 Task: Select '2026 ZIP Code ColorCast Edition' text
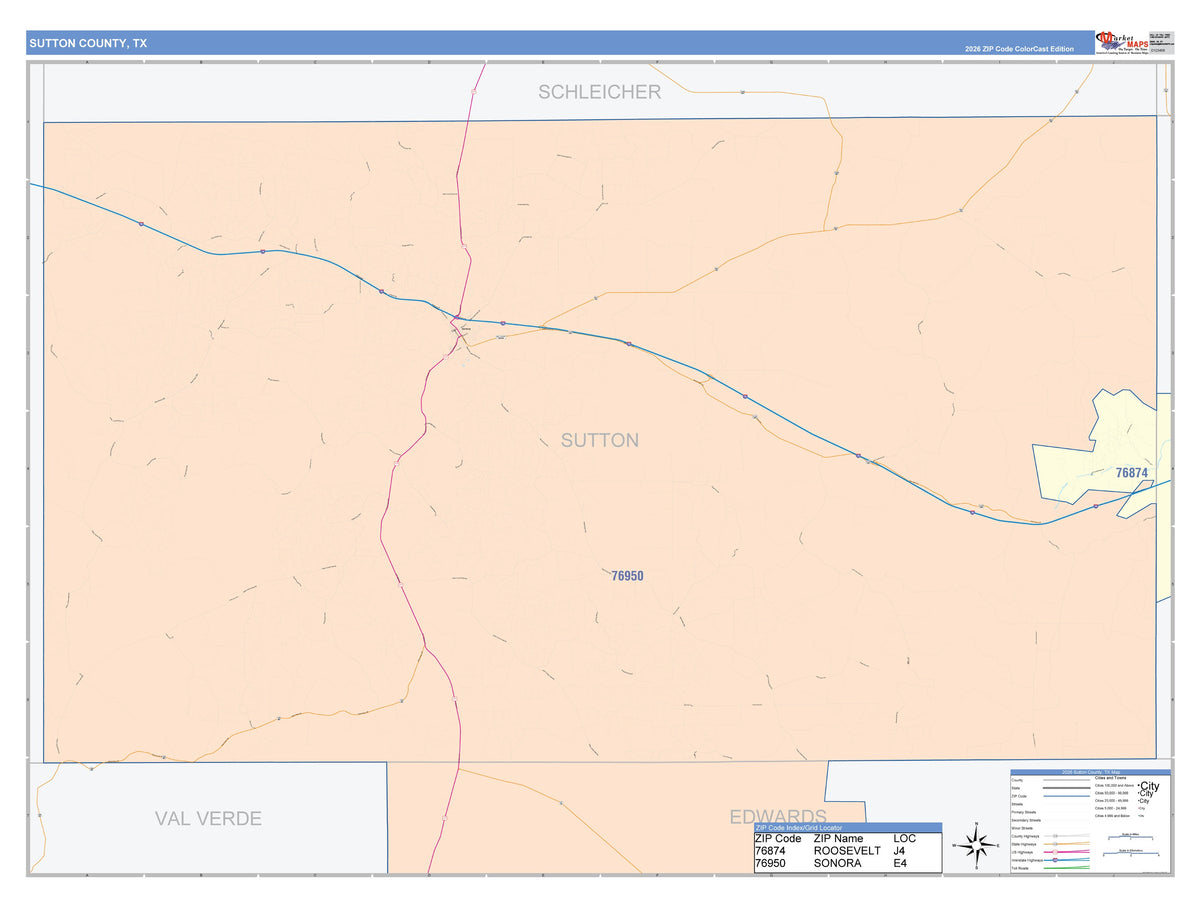point(1019,49)
